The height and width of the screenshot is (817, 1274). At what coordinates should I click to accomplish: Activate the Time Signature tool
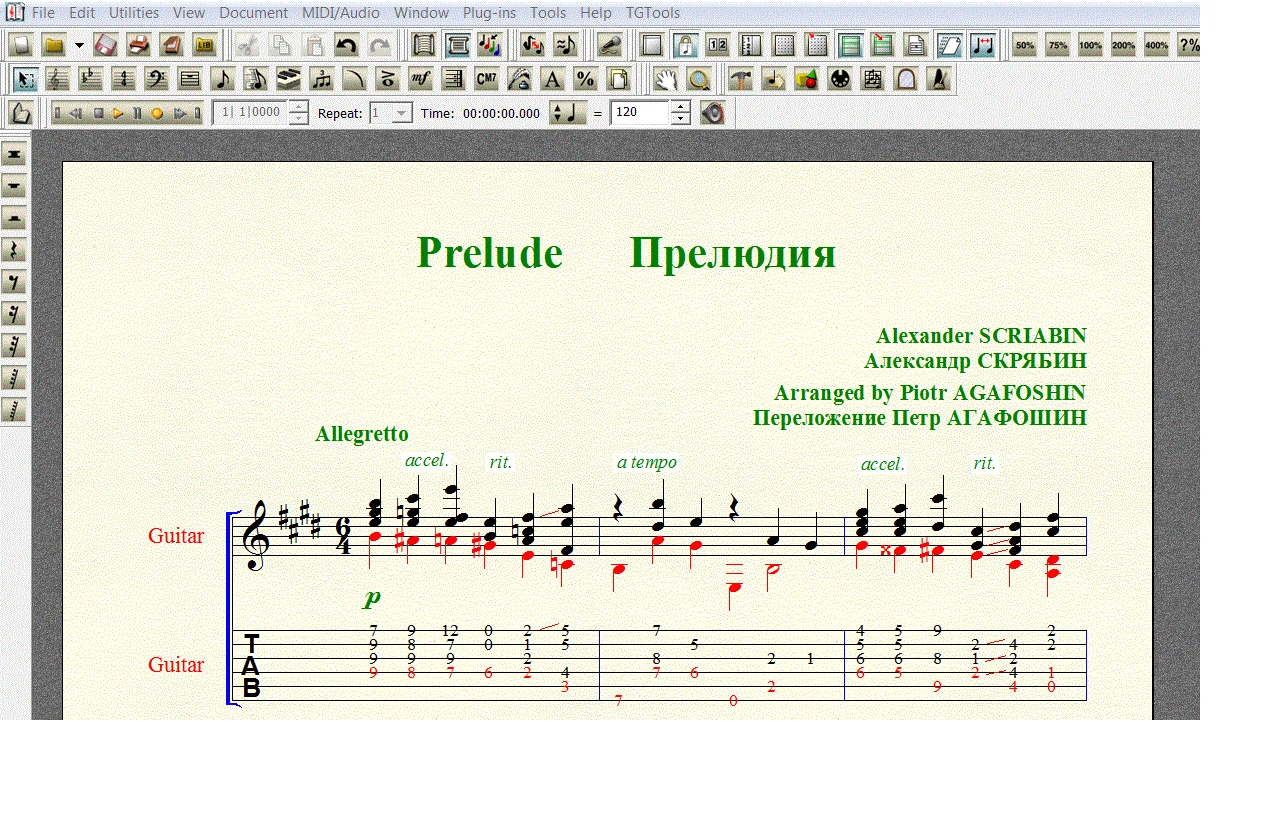coord(124,79)
